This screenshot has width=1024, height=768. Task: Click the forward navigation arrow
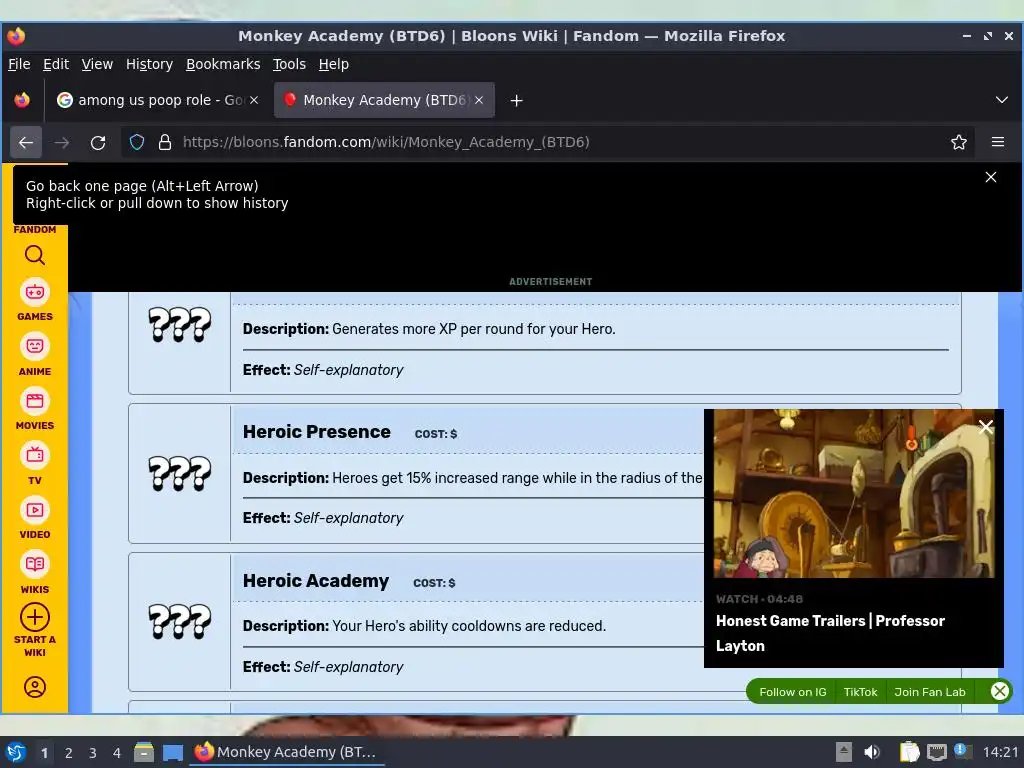pyautogui.click(x=62, y=142)
